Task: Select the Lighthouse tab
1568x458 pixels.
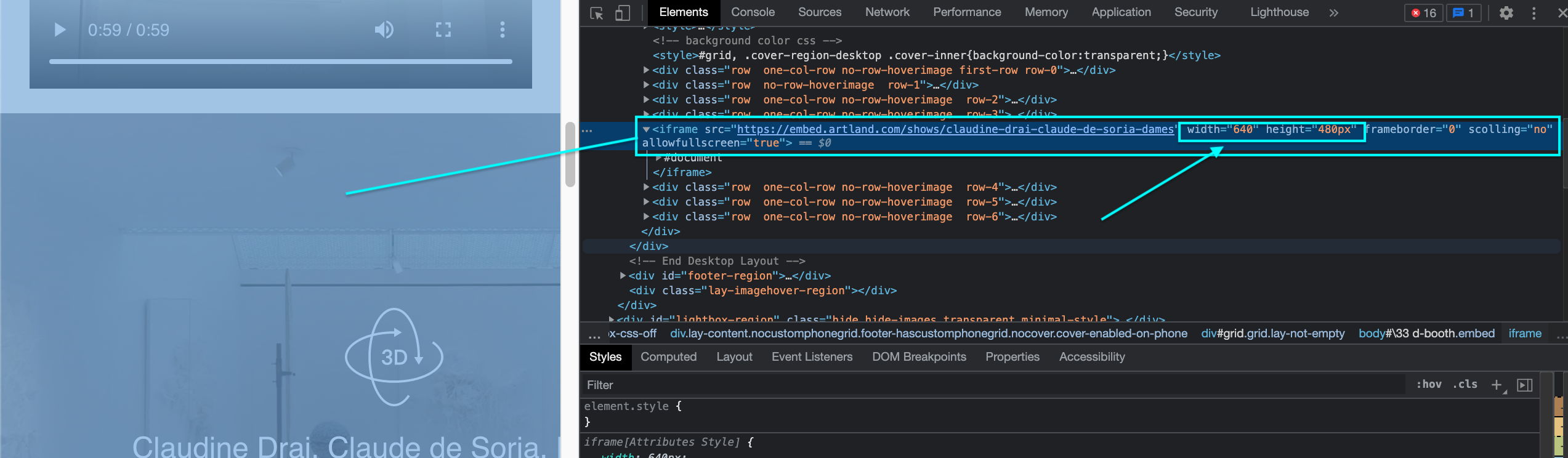Action: (1280, 12)
